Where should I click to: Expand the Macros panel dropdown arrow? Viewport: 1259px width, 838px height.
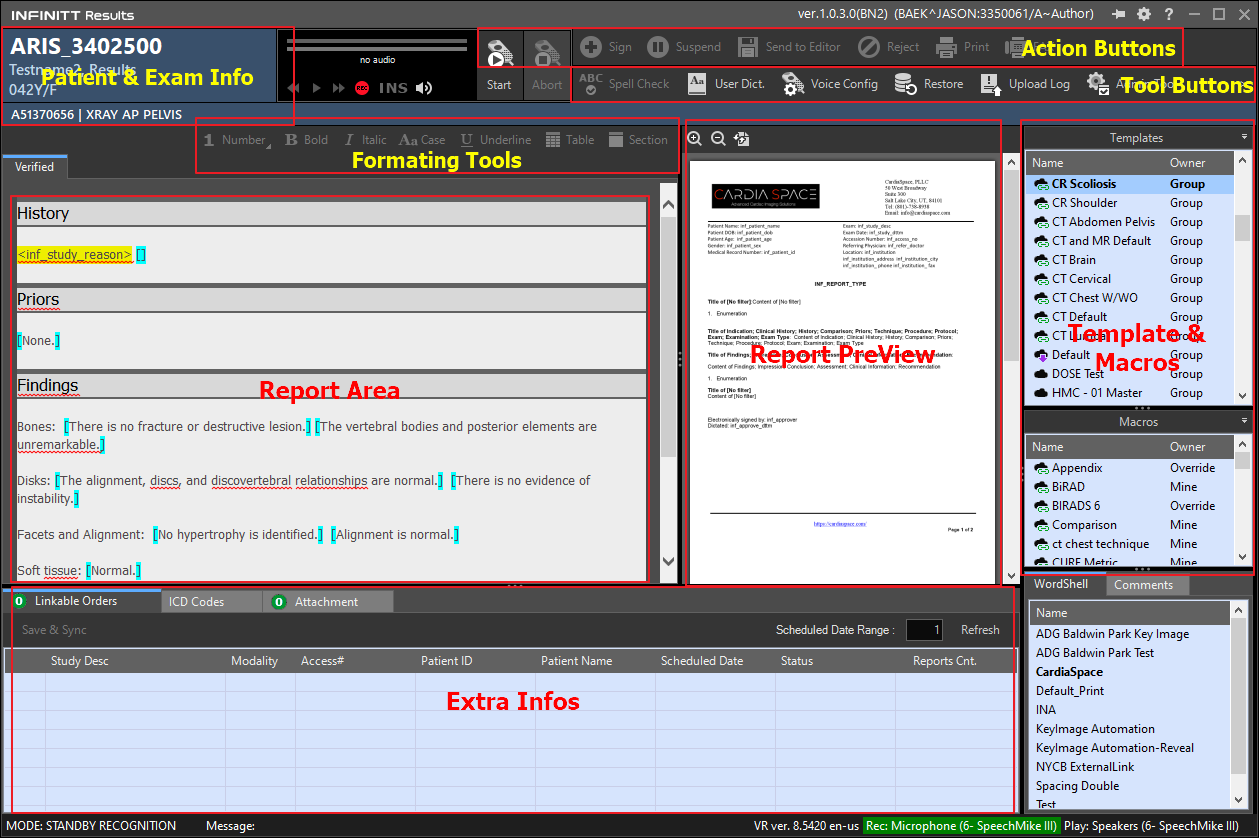pos(1245,421)
